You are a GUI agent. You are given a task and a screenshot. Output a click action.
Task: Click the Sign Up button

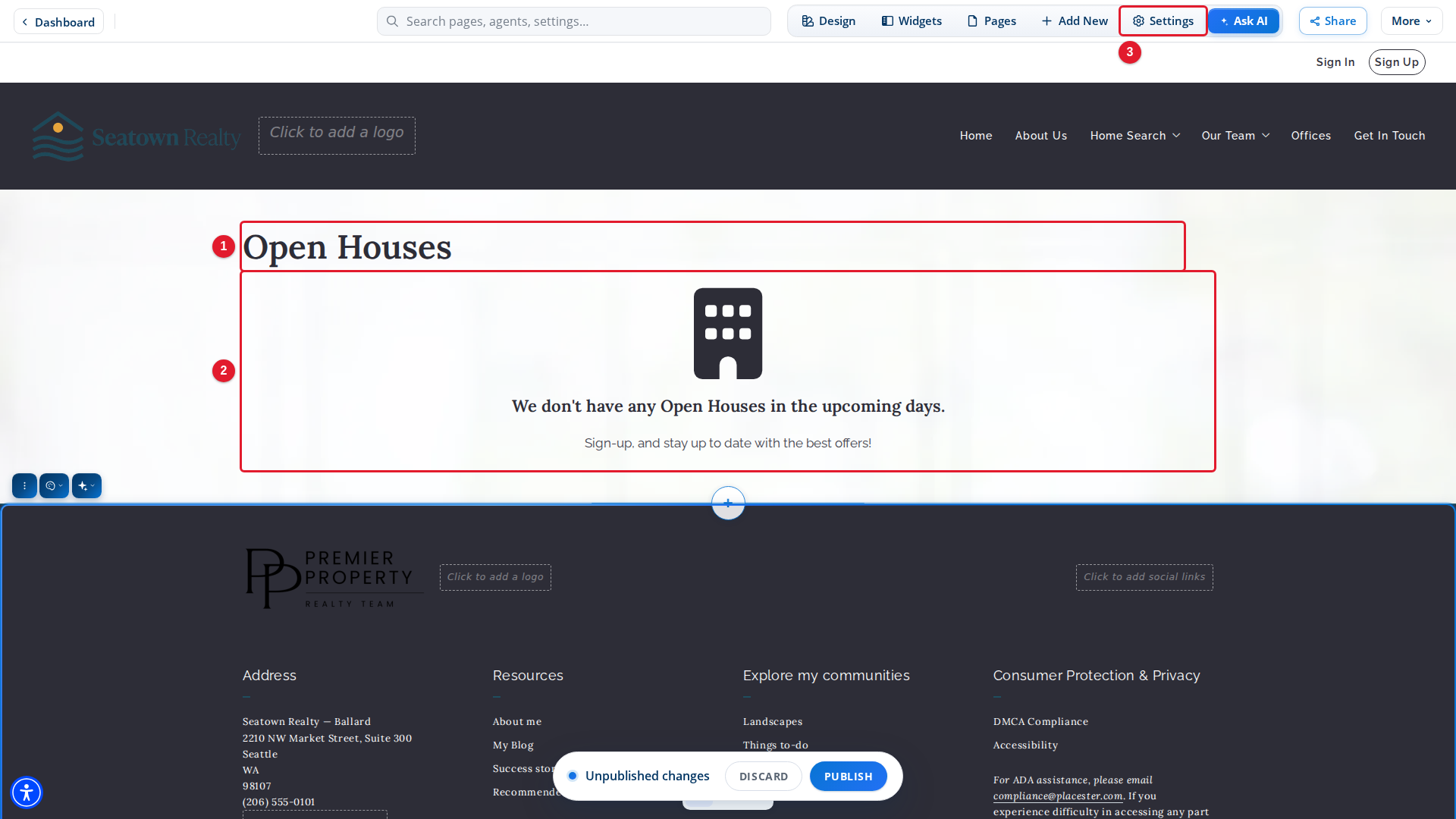1397,62
